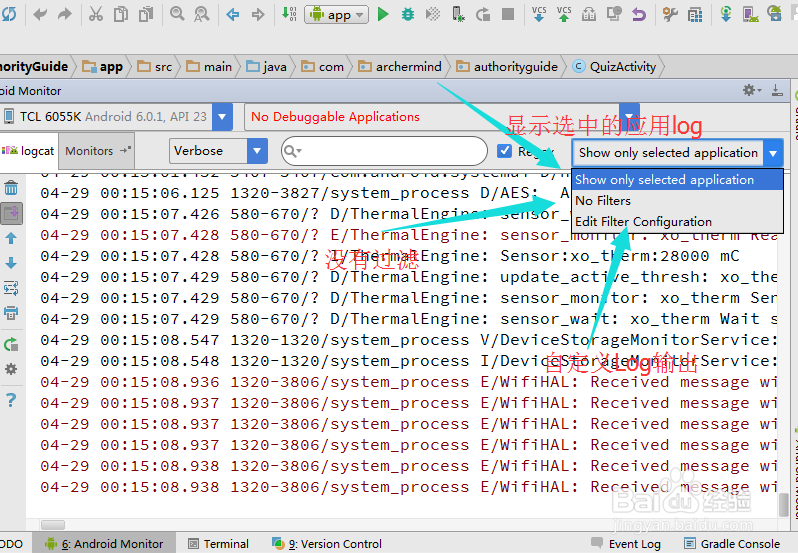Revert changes with the purple arrow icon
798x553 pixels.
click(639, 14)
